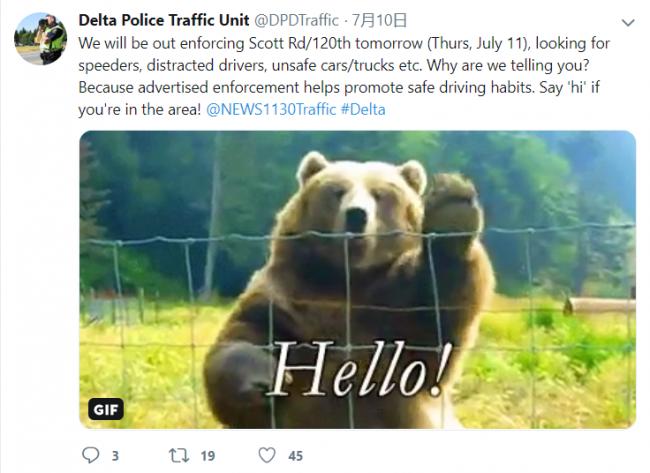The height and width of the screenshot is (473, 650).
Task: Play the waving bear GIF
Action: 357,279
